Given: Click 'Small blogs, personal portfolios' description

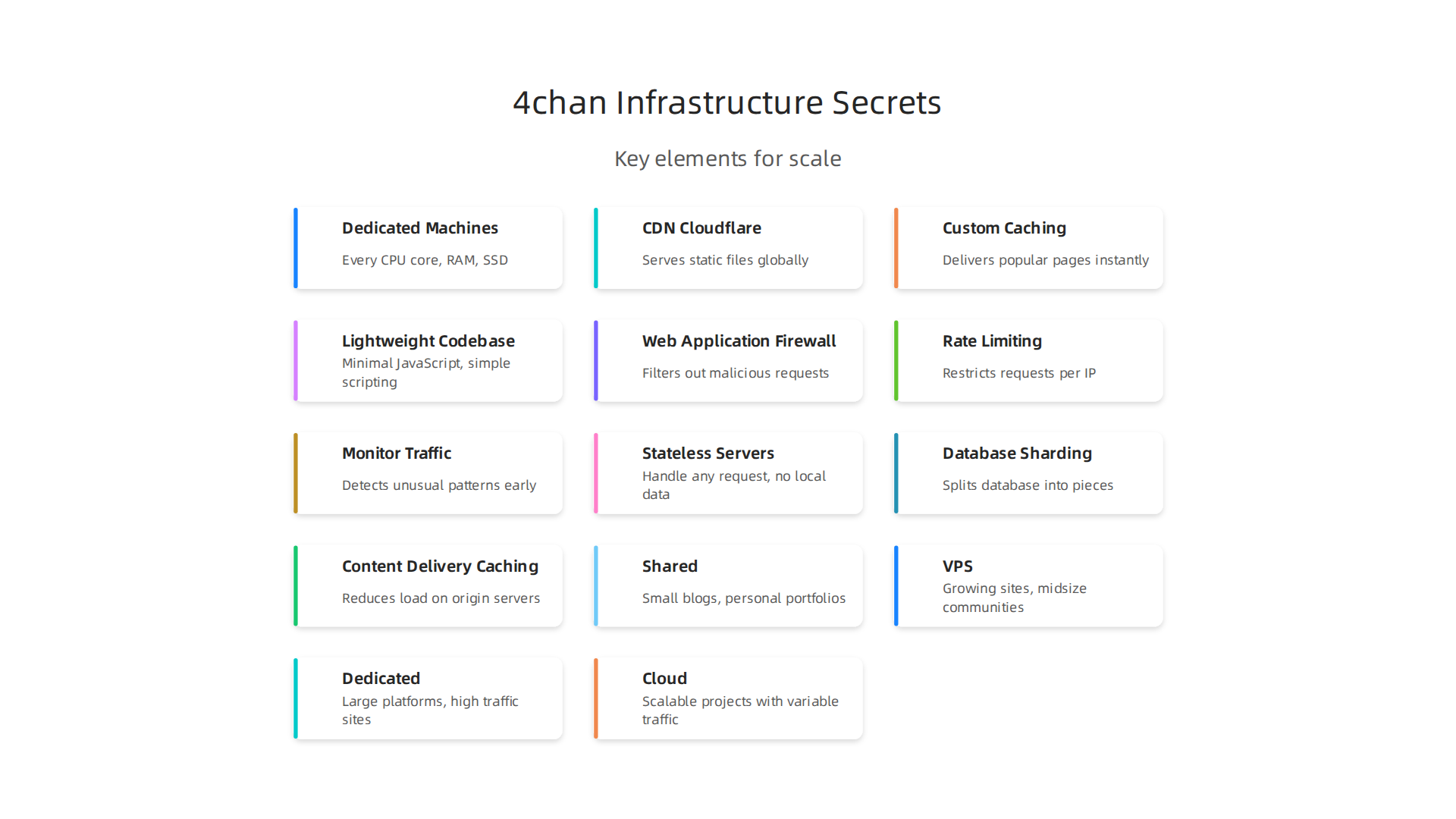Looking at the screenshot, I should 744,598.
